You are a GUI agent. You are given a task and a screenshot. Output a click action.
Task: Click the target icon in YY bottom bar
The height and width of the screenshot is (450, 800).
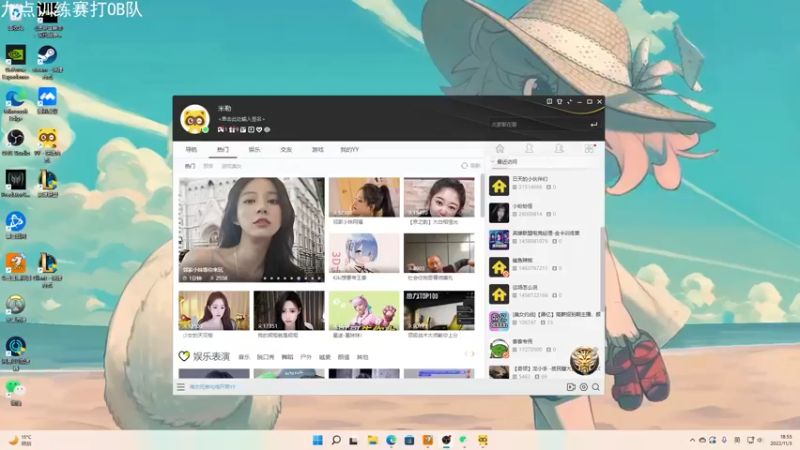(584, 387)
